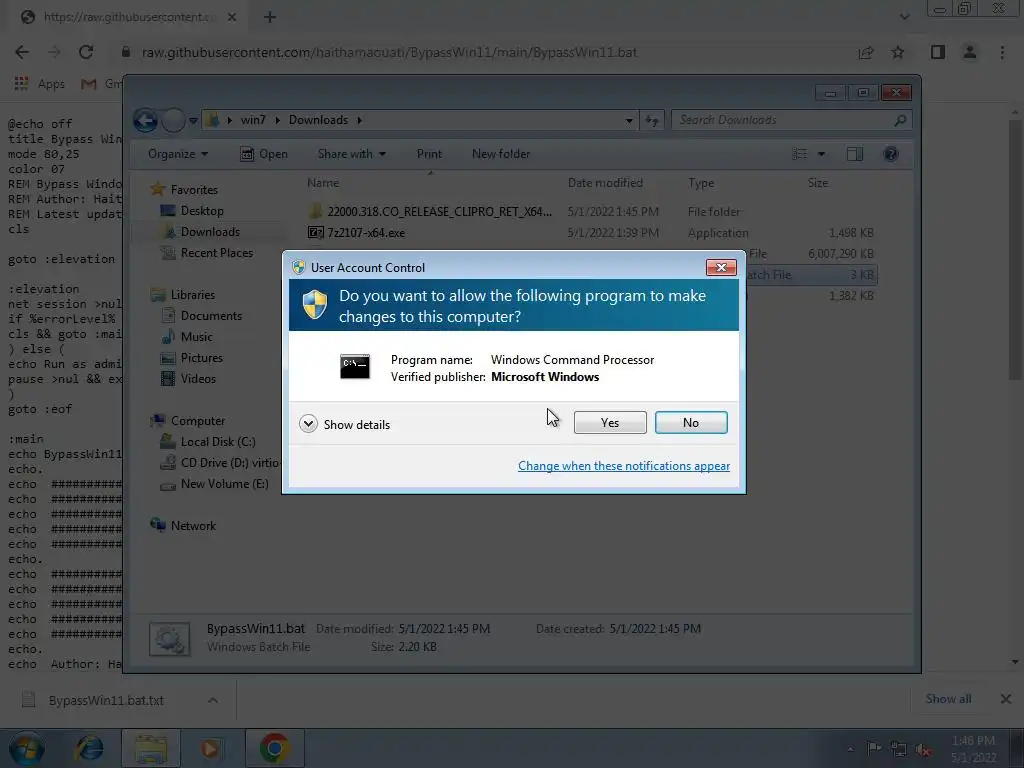Change view icon in Explorer toolbar
This screenshot has width=1024, height=768.
coord(799,154)
